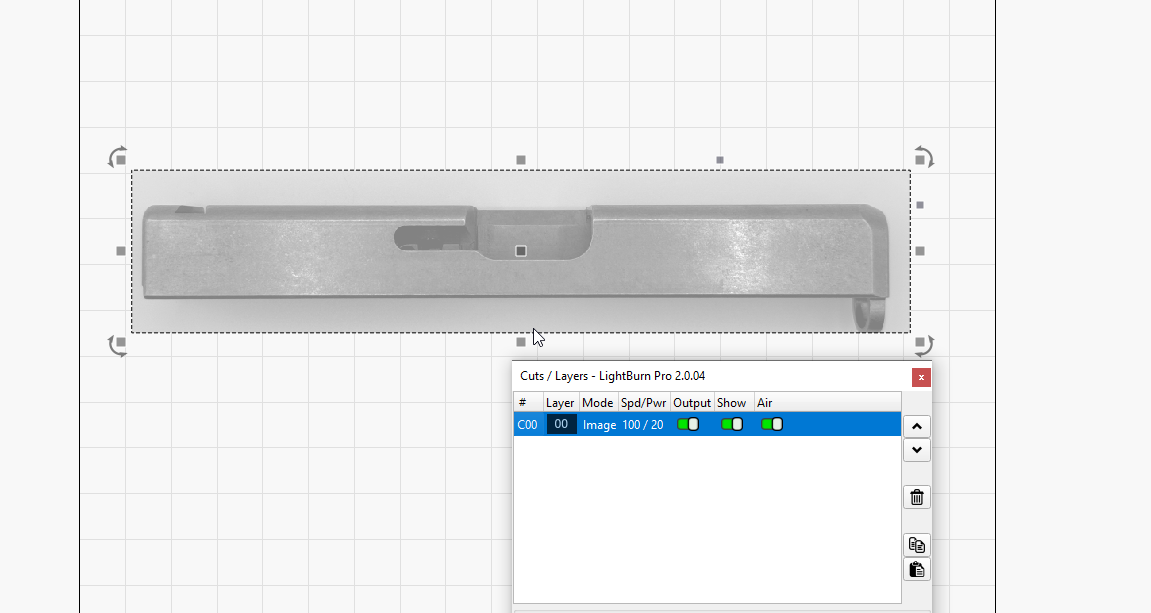Click the Spd/Pwr column header
The width and height of the screenshot is (1151, 613).
click(x=643, y=403)
